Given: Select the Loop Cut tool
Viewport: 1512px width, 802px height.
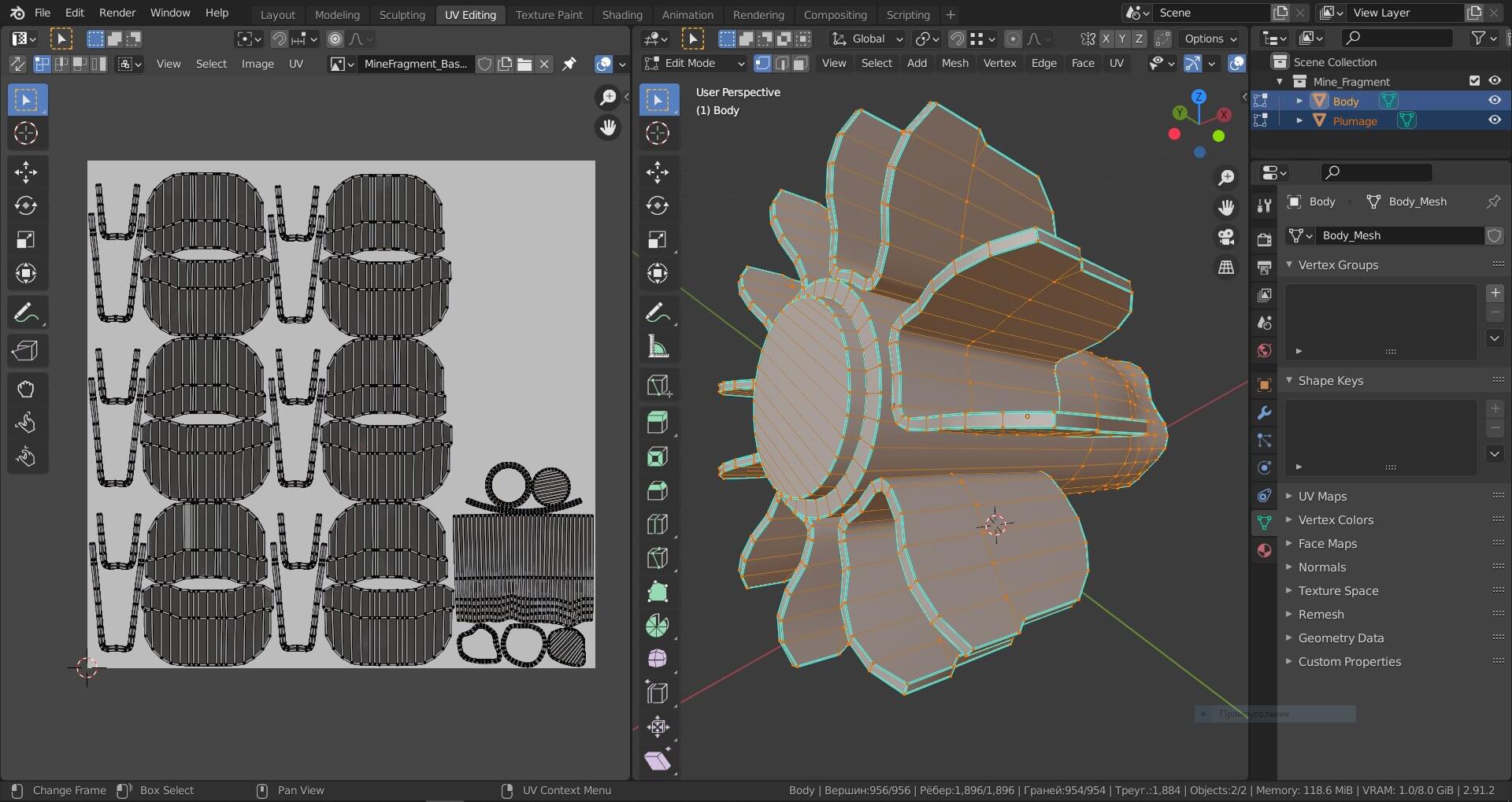Looking at the screenshot, I should coord(657,524).
